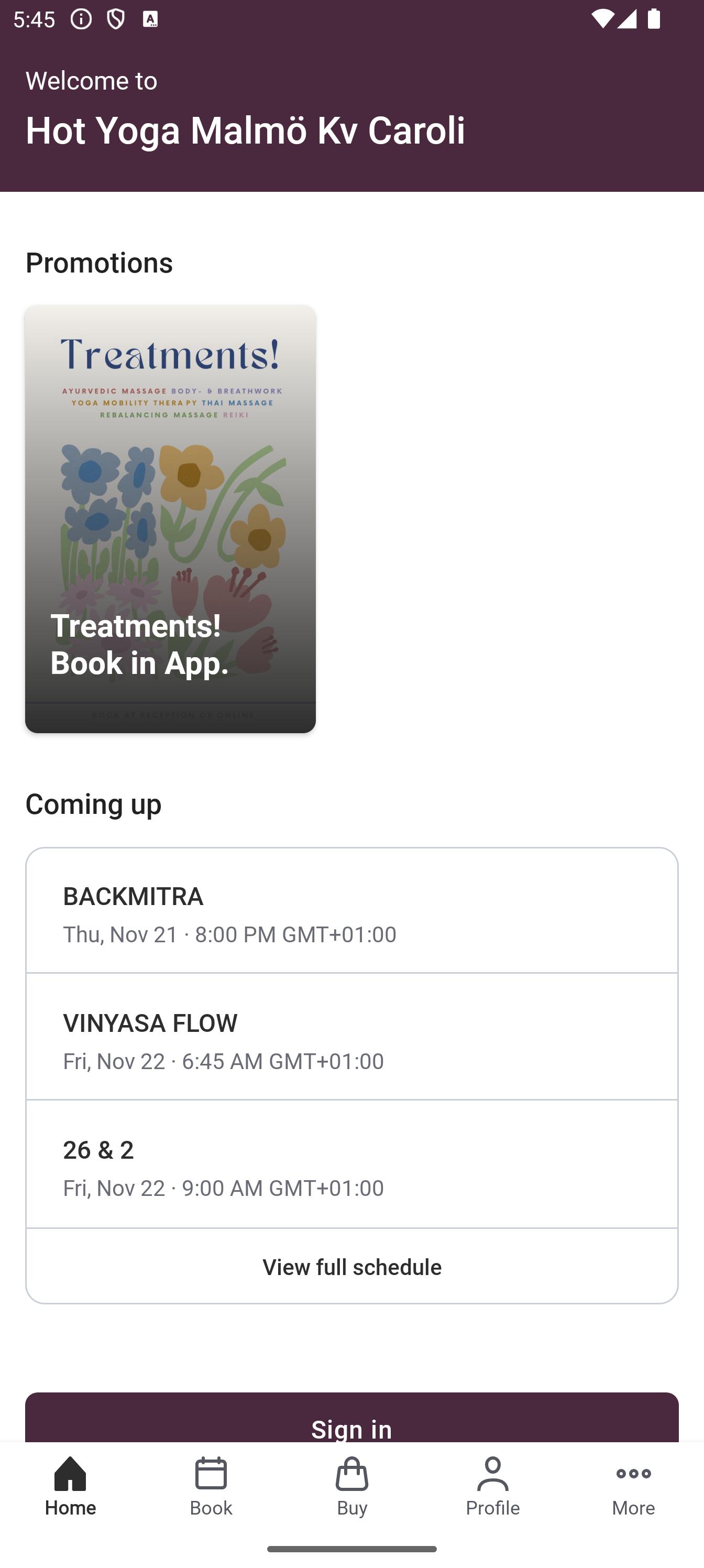Tap the circled info status icon
Screen dimensions: 704x1568
81,19
